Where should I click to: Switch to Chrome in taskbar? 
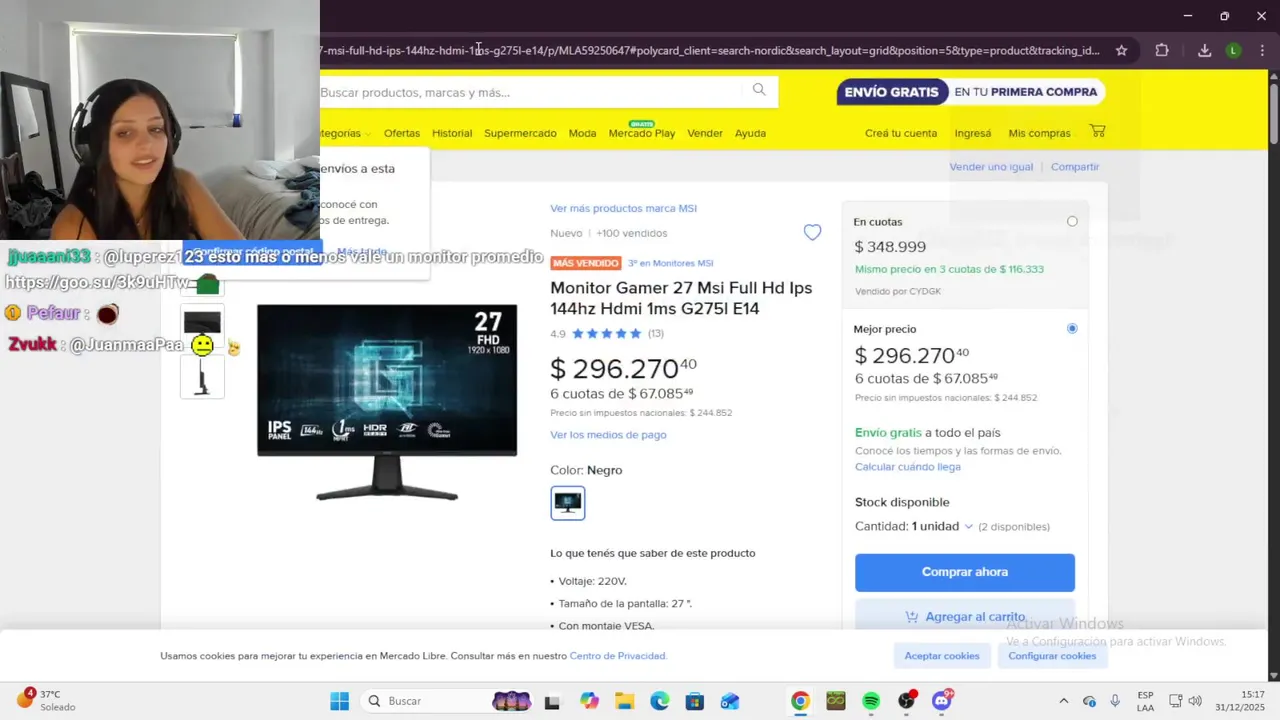[800, 701]
